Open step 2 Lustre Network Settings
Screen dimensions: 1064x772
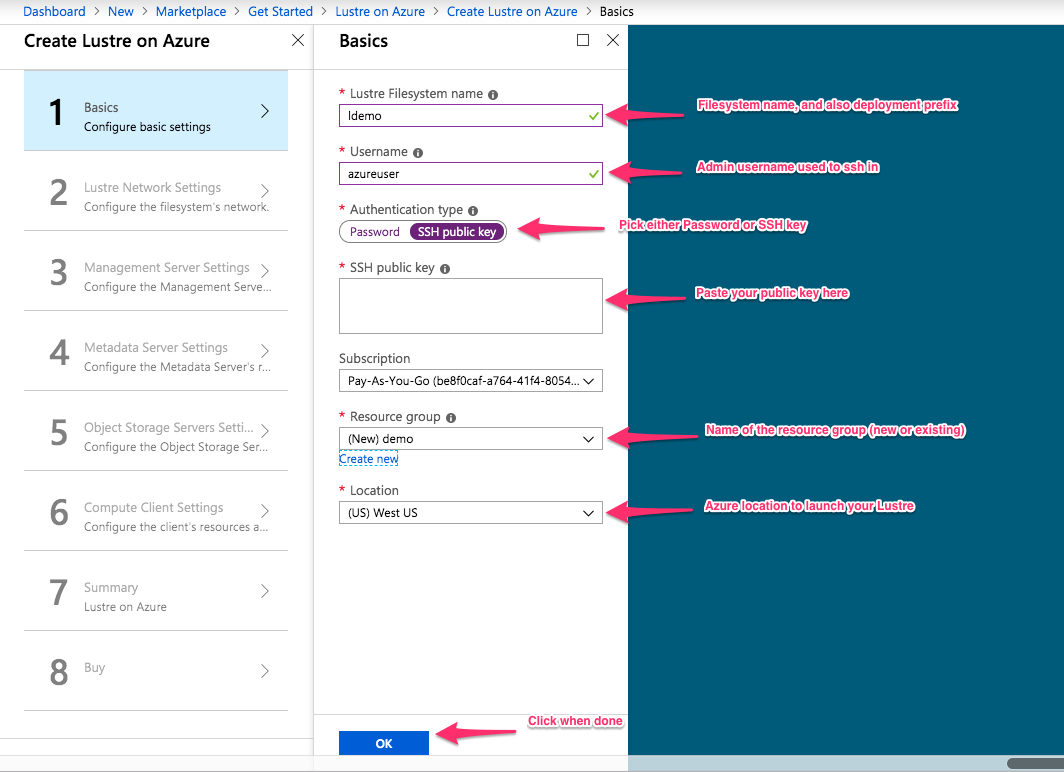point(155,191)
